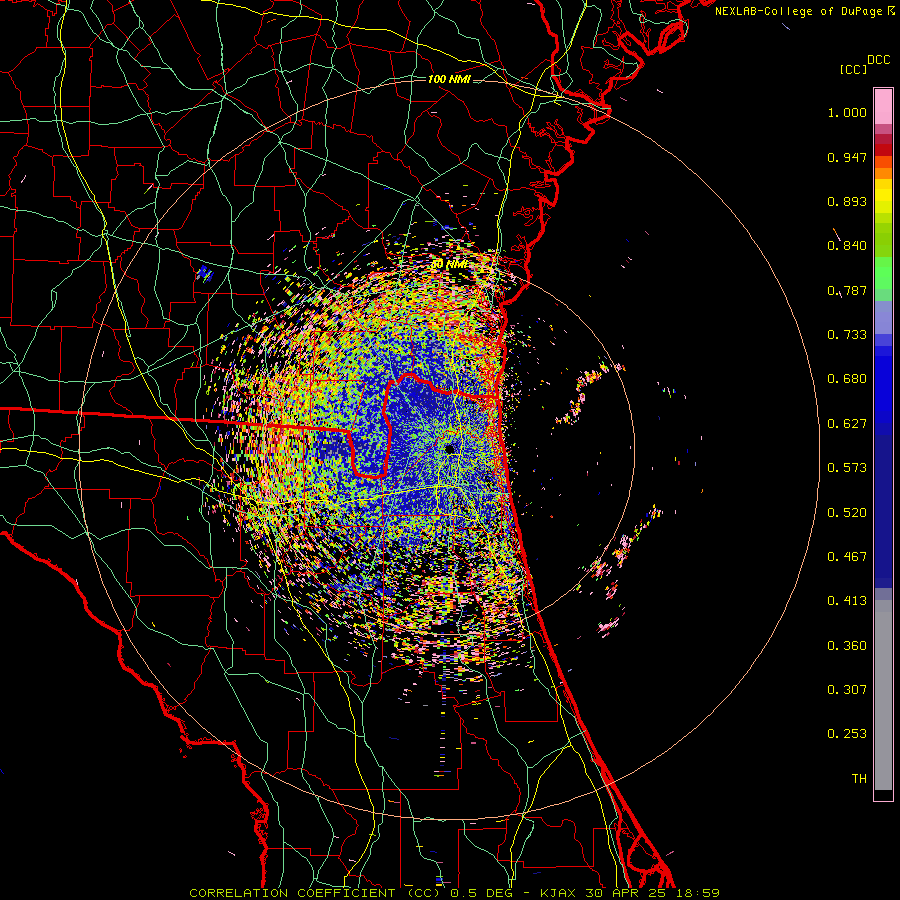Click the 0.360 scale value
The image size is (900, 900).
click(x=847, y=646)
